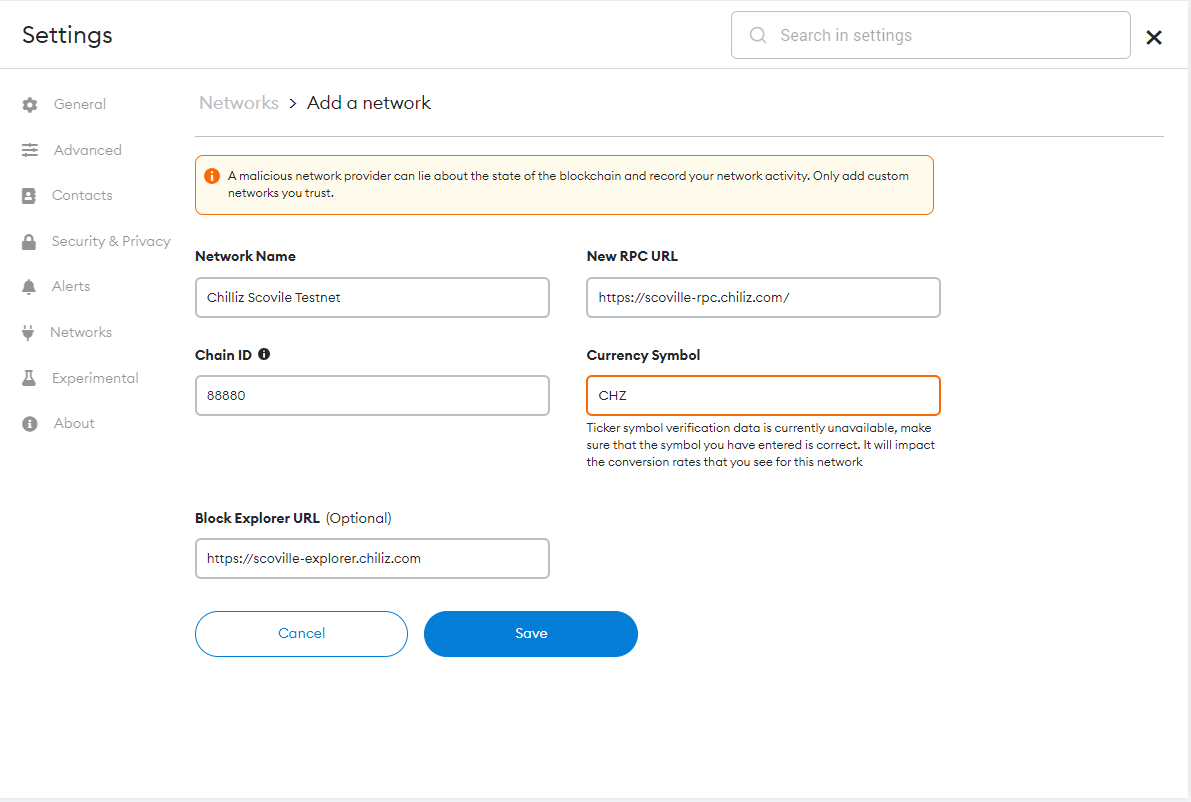Click the Security & Privacy lock icon

point(29,242)
